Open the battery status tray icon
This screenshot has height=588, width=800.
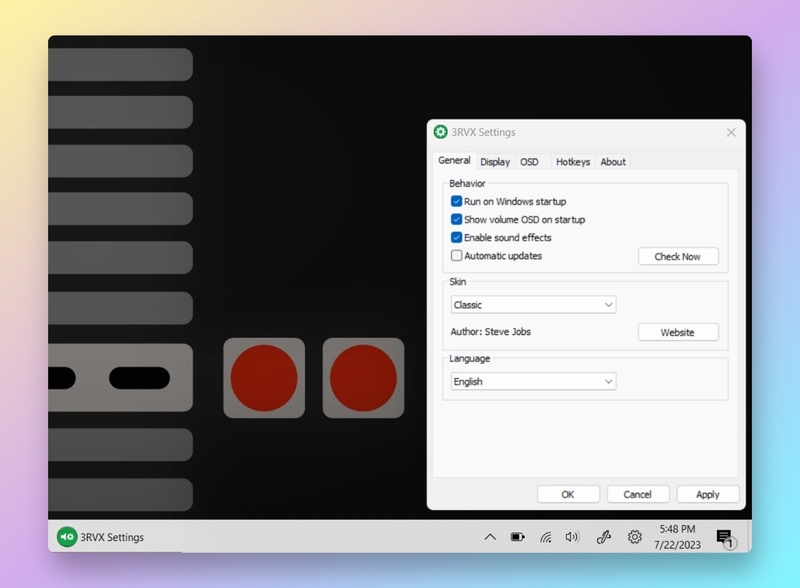click(517, 537)
